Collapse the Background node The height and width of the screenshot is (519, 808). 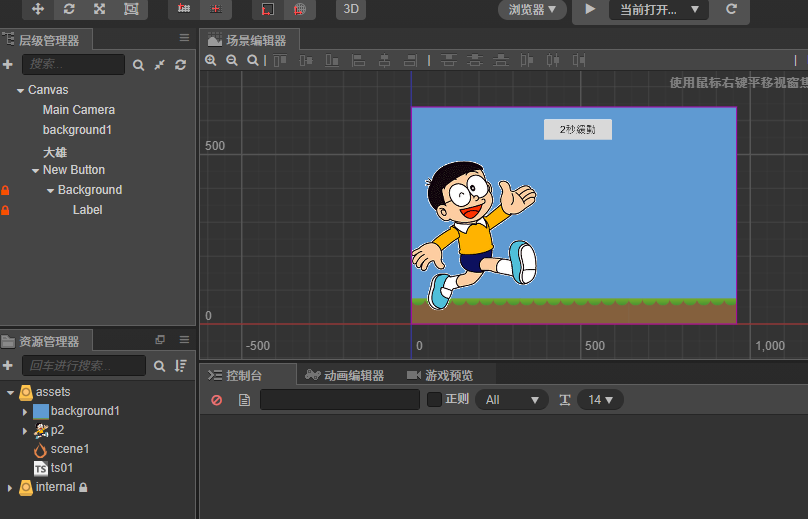click(50, 190)
